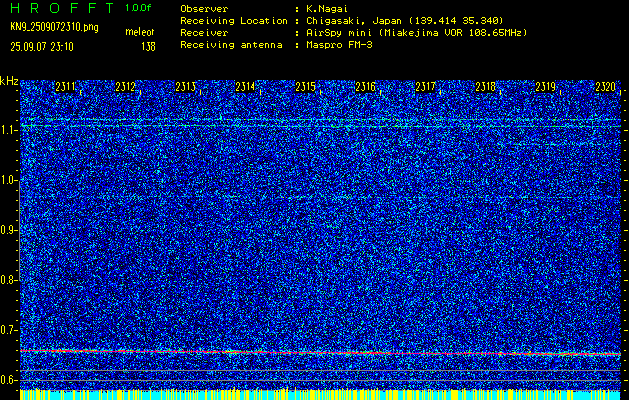
Task: Click the 0.8 frequency axis label
Action: tap(9, 280)
